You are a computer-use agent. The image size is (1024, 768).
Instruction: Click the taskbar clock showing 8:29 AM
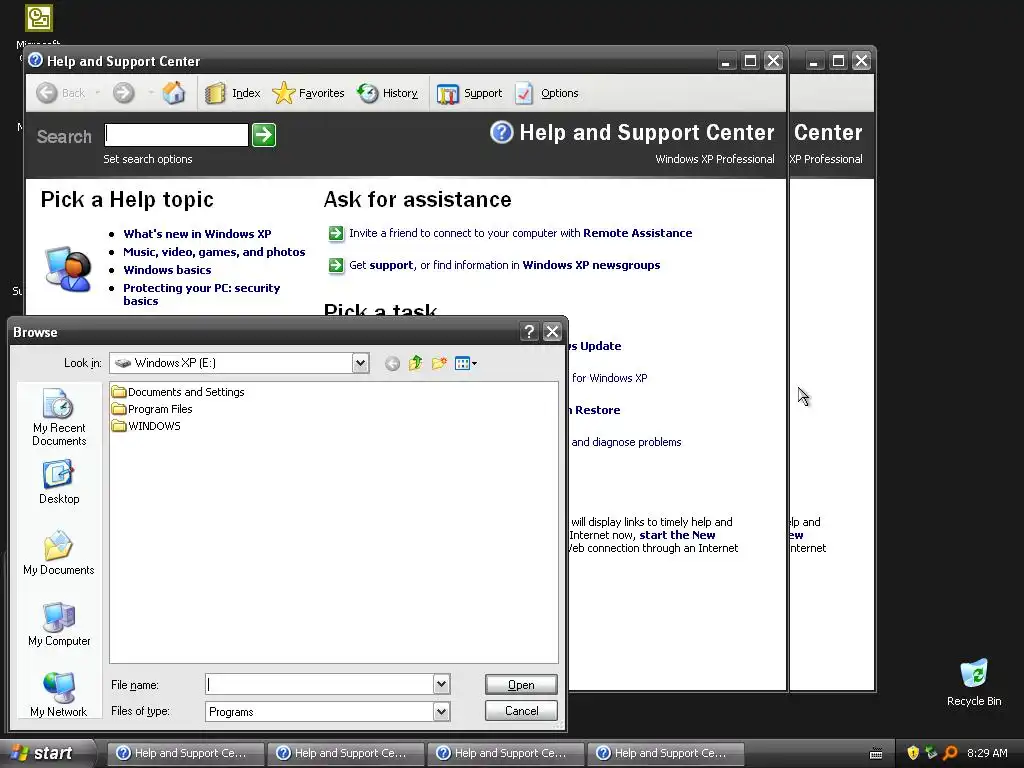(x=987, y=753)
